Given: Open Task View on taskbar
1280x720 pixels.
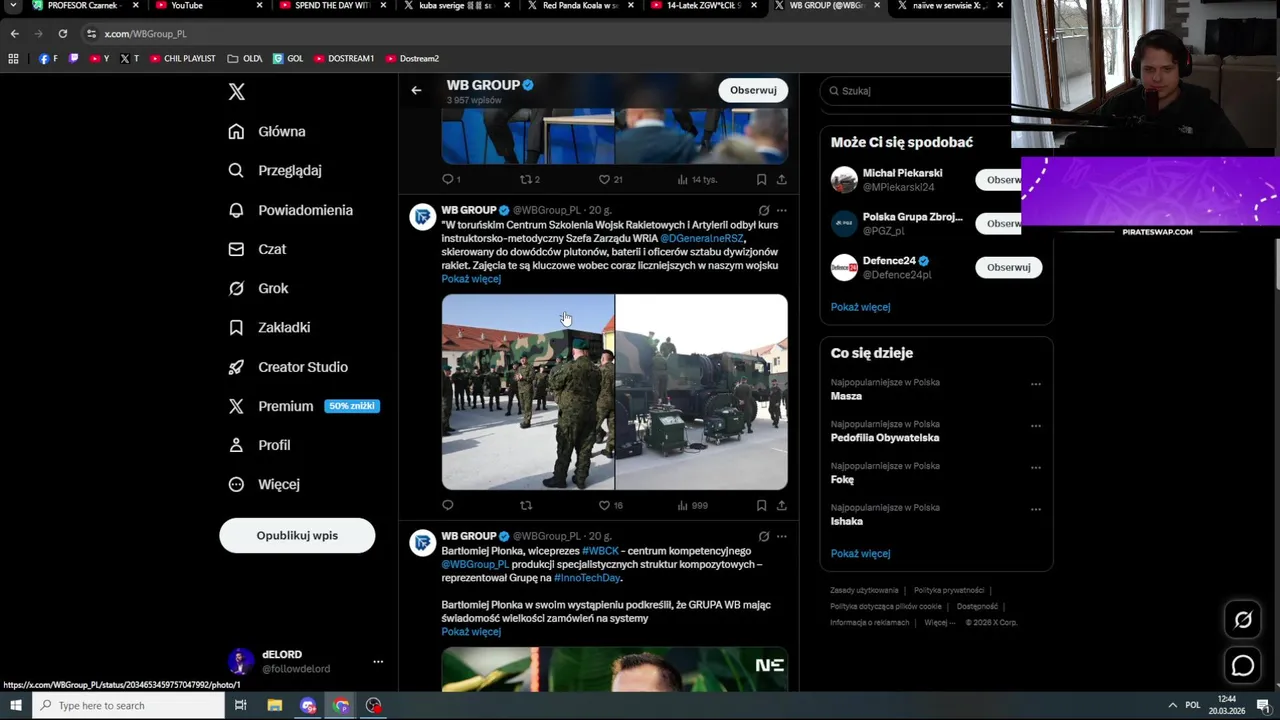Looking at the screenshot, I should (240, 706).
